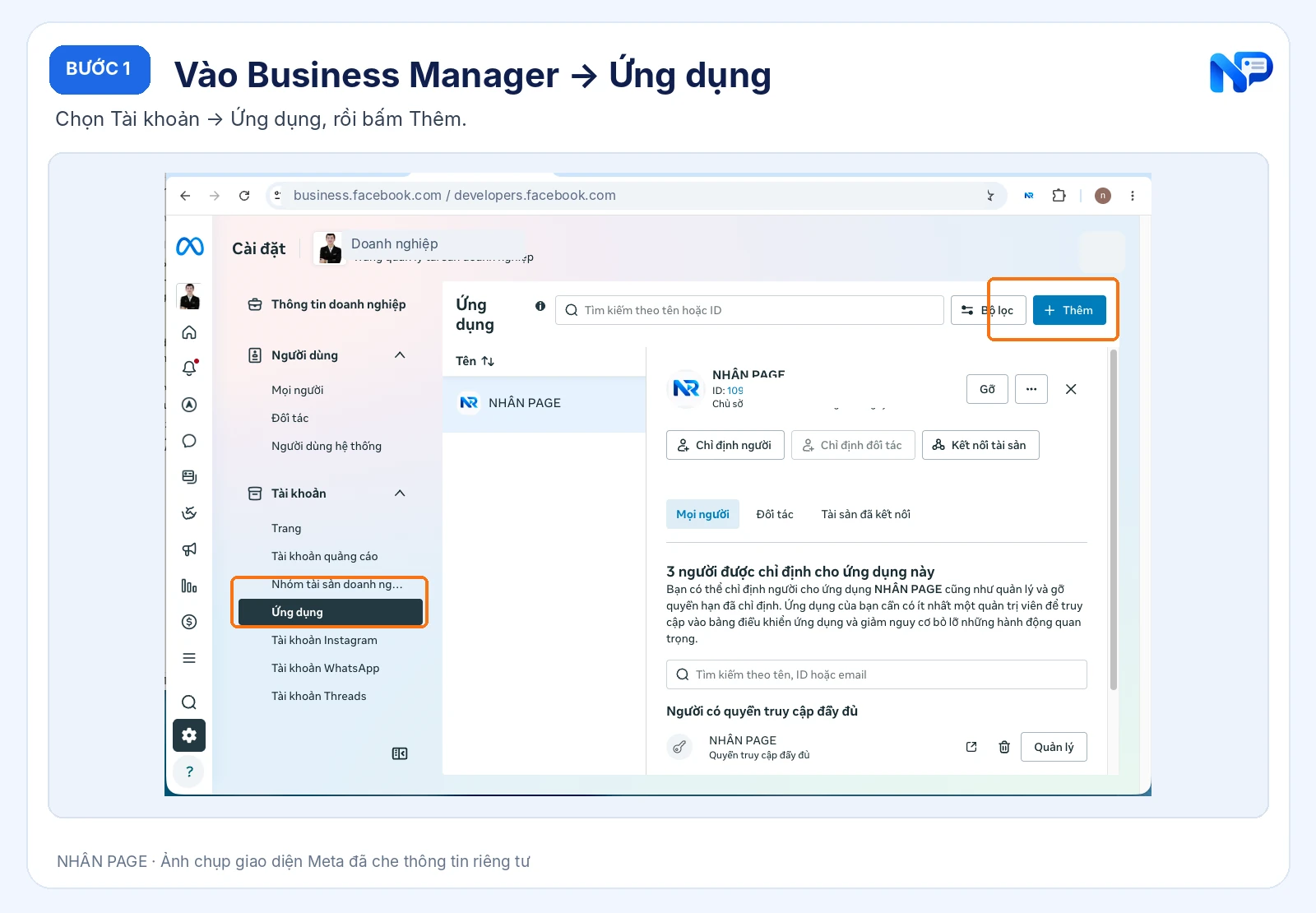1316x913 pixels.
Task: Switch to the Mọi người tab
Action: (x=702, y=514)
